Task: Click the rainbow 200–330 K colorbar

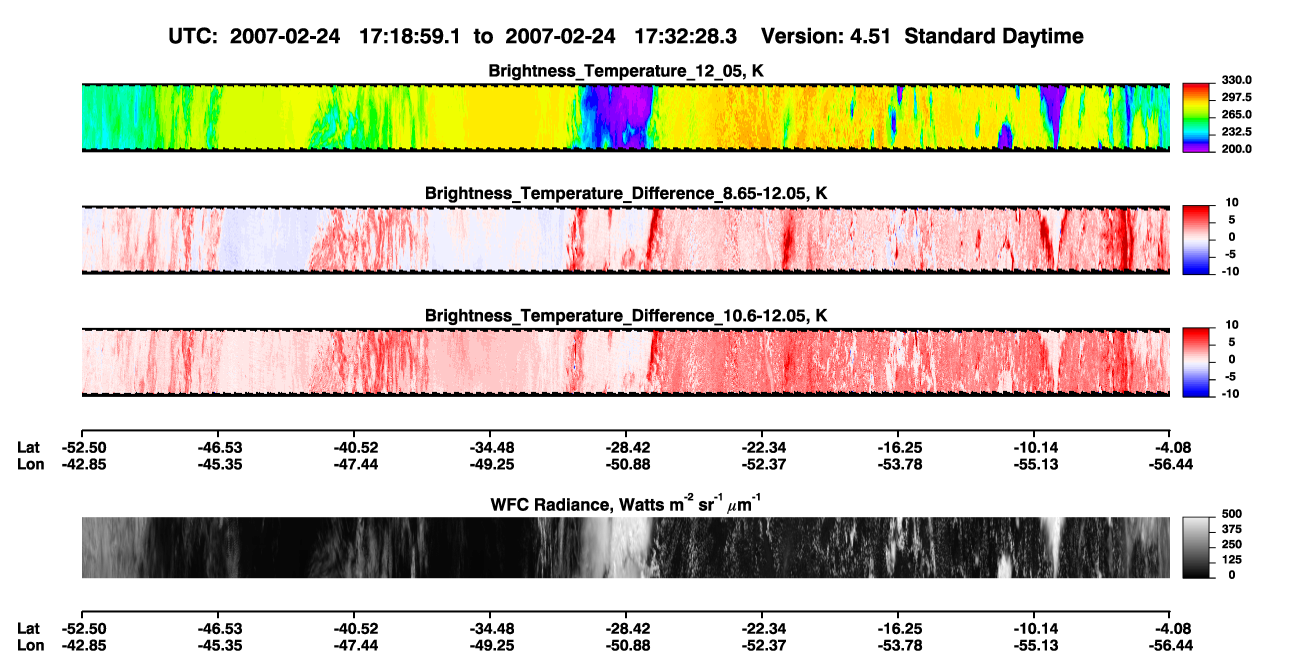Action: [x=1196, y=115]
